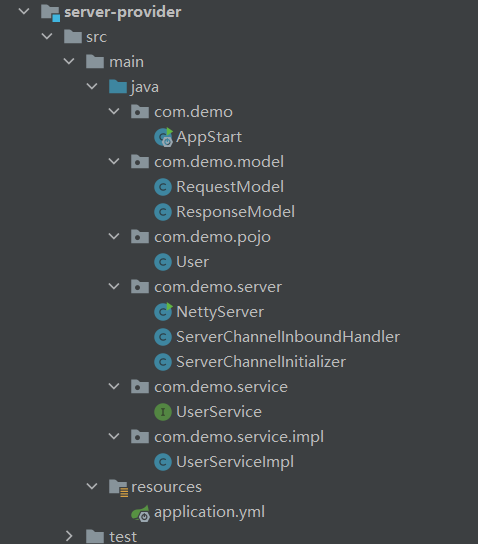Collapse the server-provider module node
Screen dimensions: 478x544
click(24, 11)
